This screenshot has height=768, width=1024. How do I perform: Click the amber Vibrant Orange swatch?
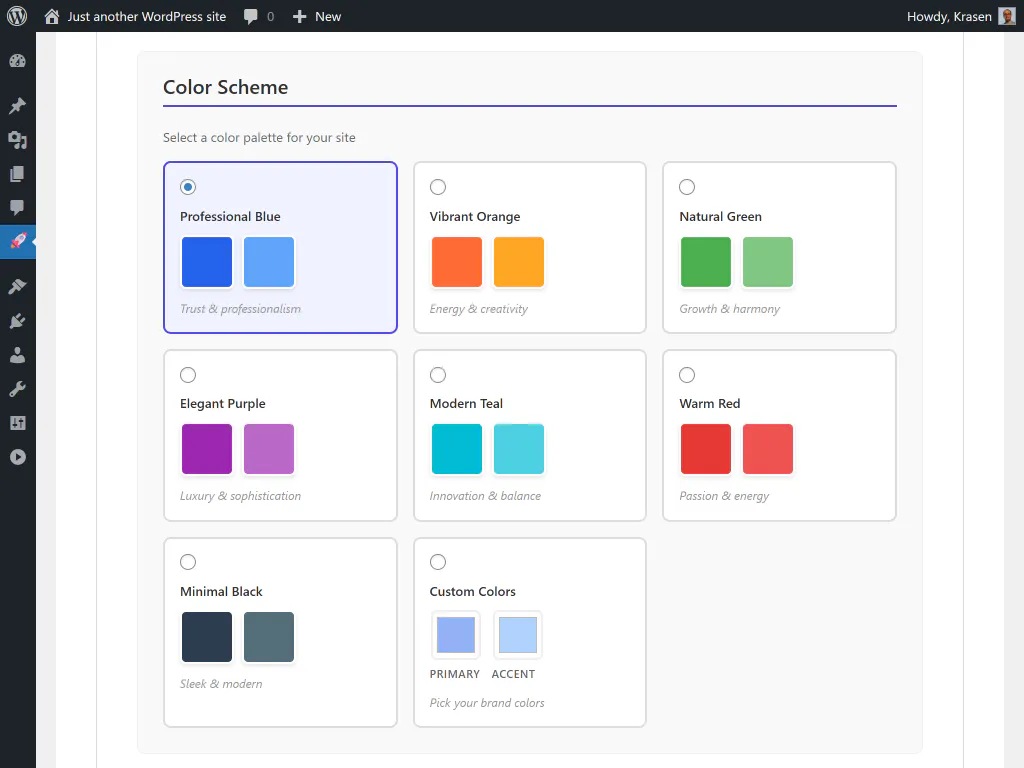pos(519,262)
